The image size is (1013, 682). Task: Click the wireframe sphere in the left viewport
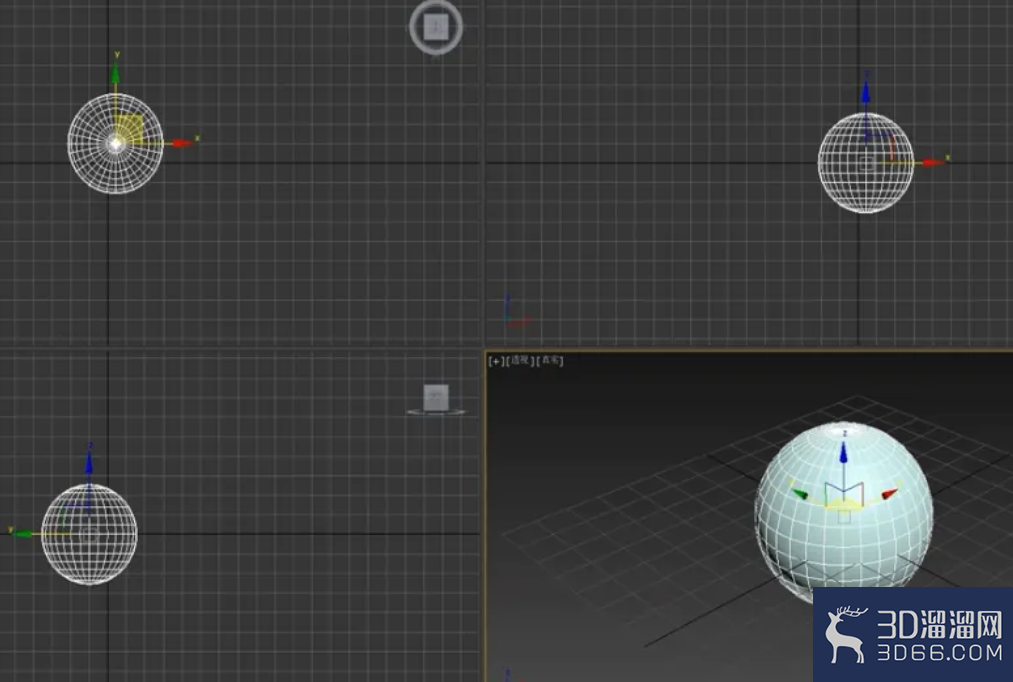tap(89, 534)
